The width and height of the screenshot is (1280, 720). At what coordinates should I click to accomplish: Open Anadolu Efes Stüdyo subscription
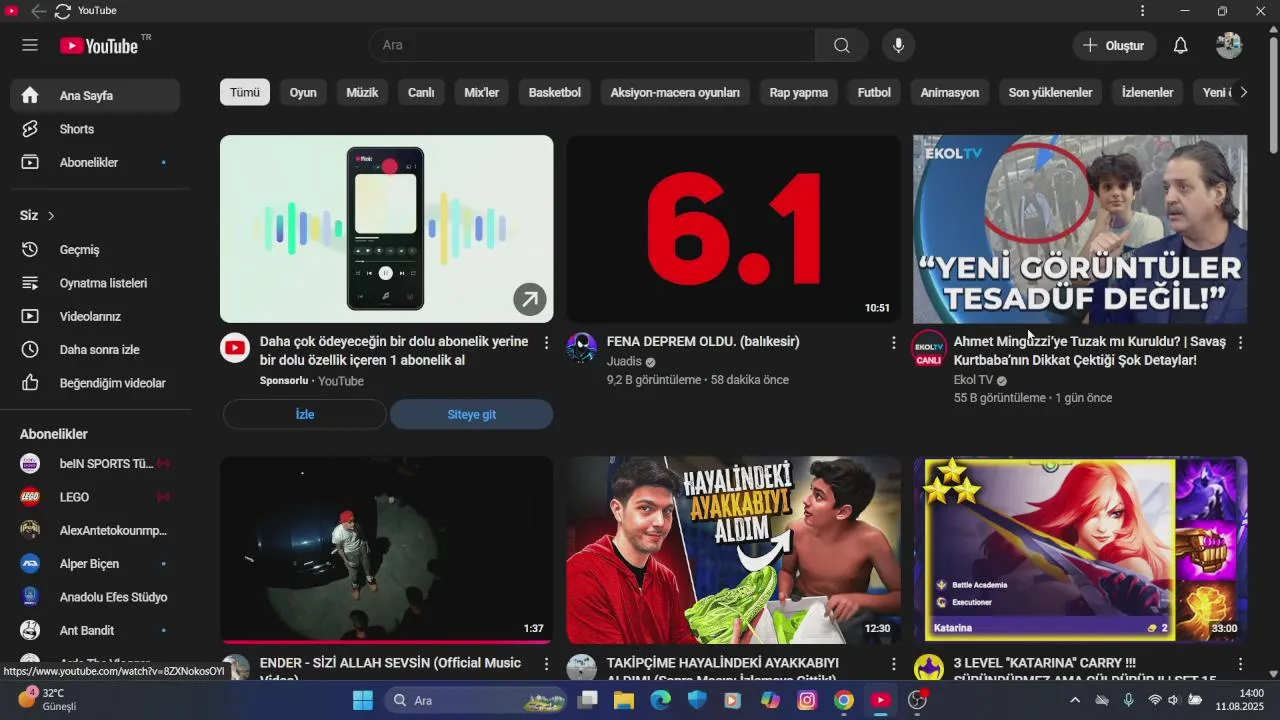pos(95,597)
